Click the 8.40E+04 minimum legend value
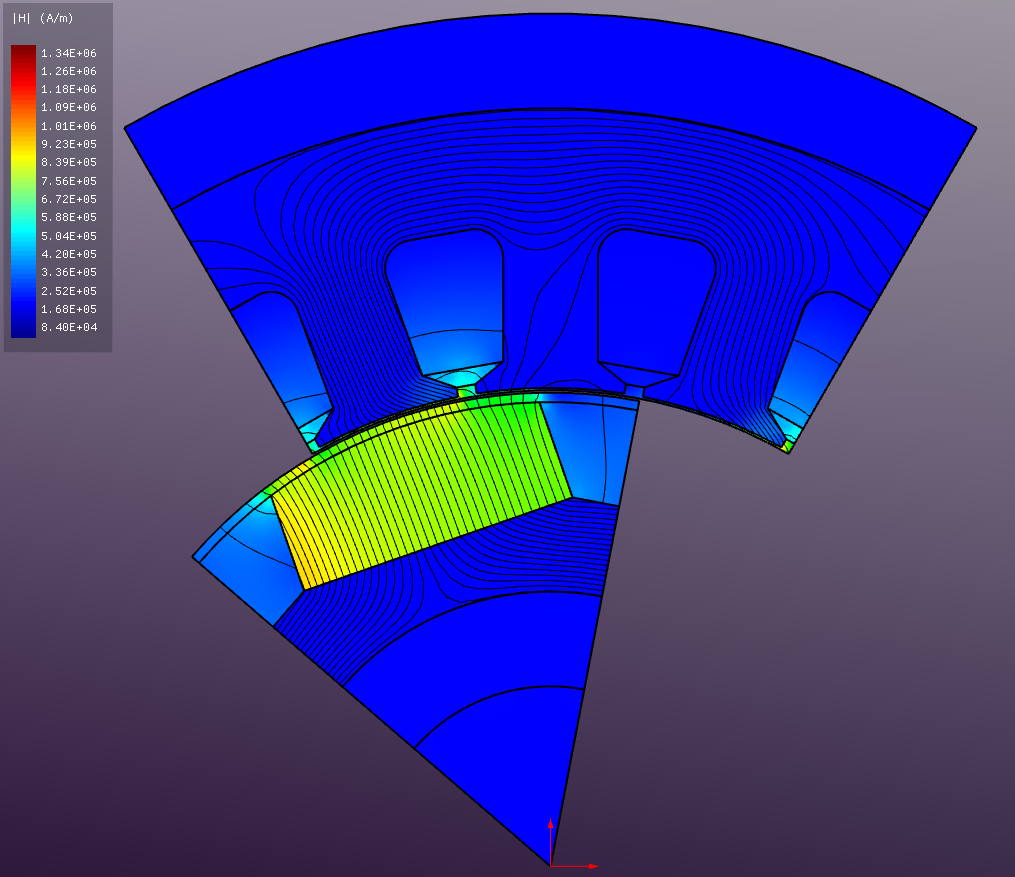This screenshot has height=877, width=1015. point(68,327)
